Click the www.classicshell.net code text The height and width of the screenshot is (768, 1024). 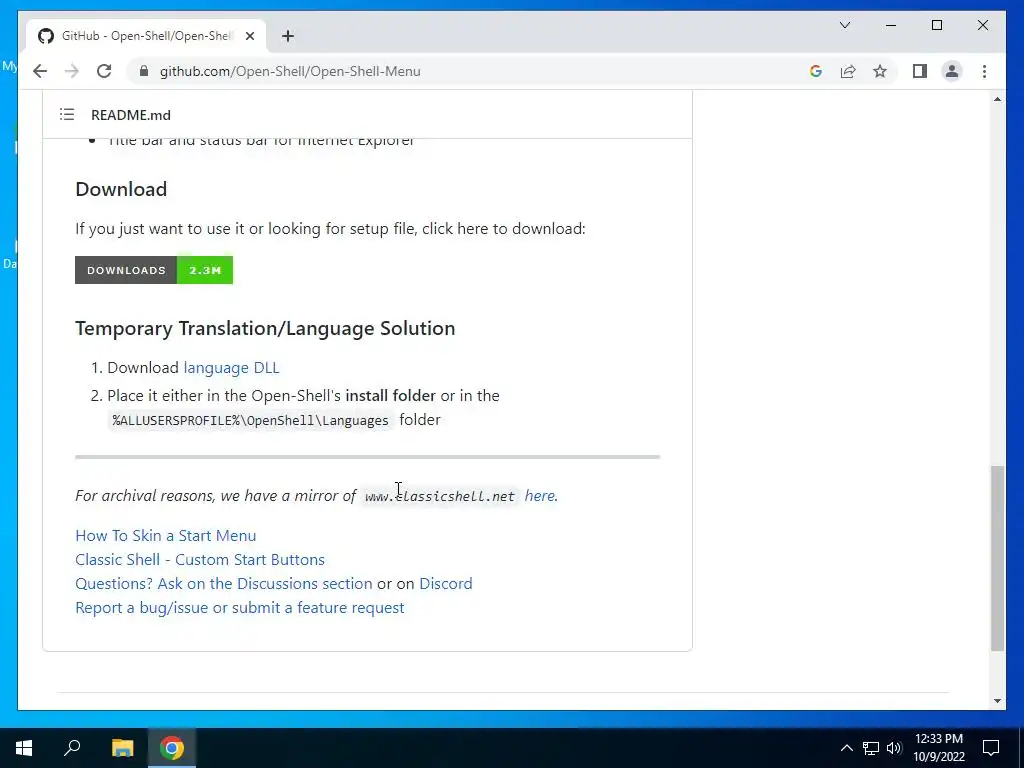[x=440, y=496]
